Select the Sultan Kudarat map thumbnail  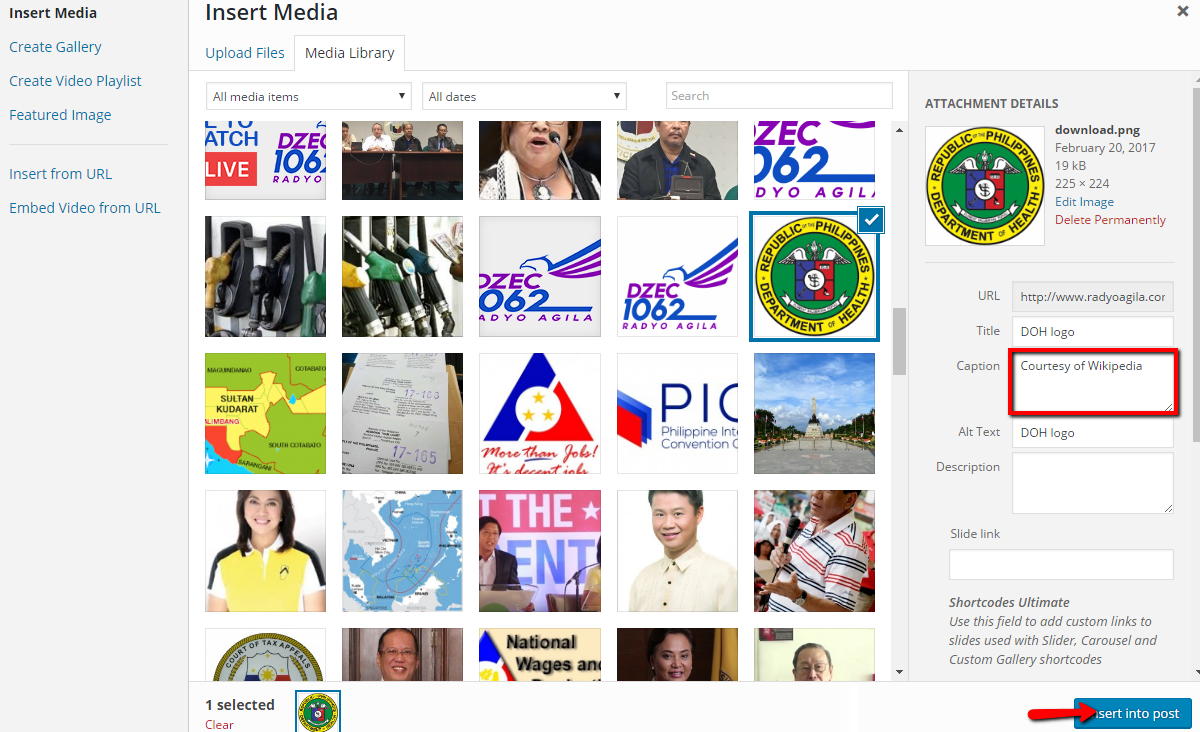click(x=265, y=413)
